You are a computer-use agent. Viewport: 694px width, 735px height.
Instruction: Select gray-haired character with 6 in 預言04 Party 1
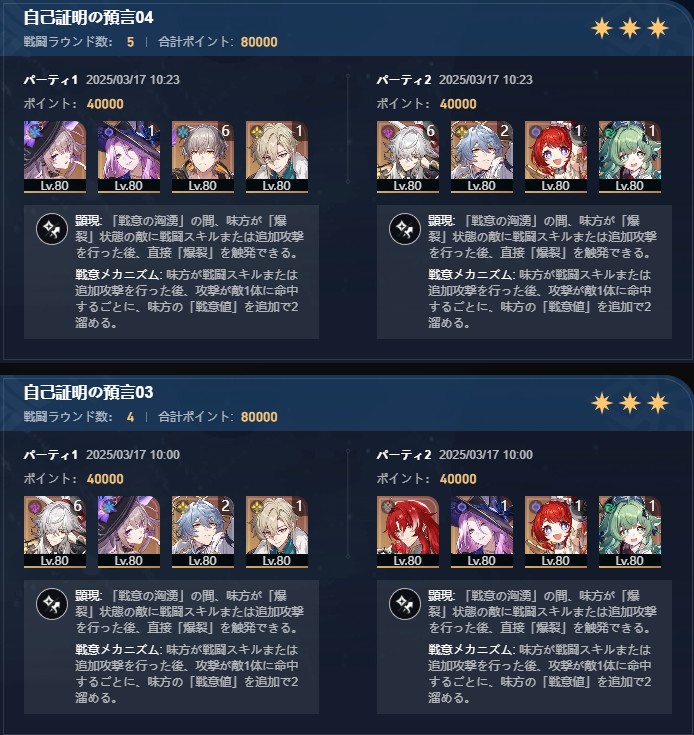click(203, 157)
